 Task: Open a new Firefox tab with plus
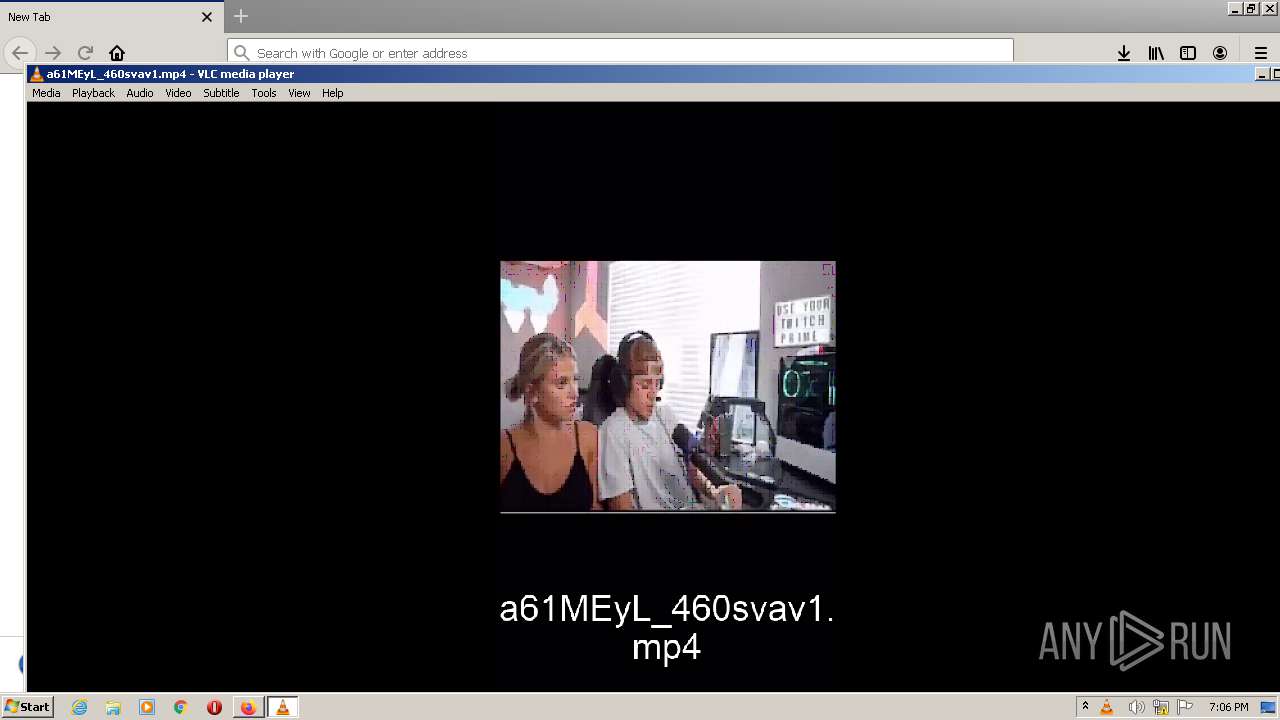241,16
